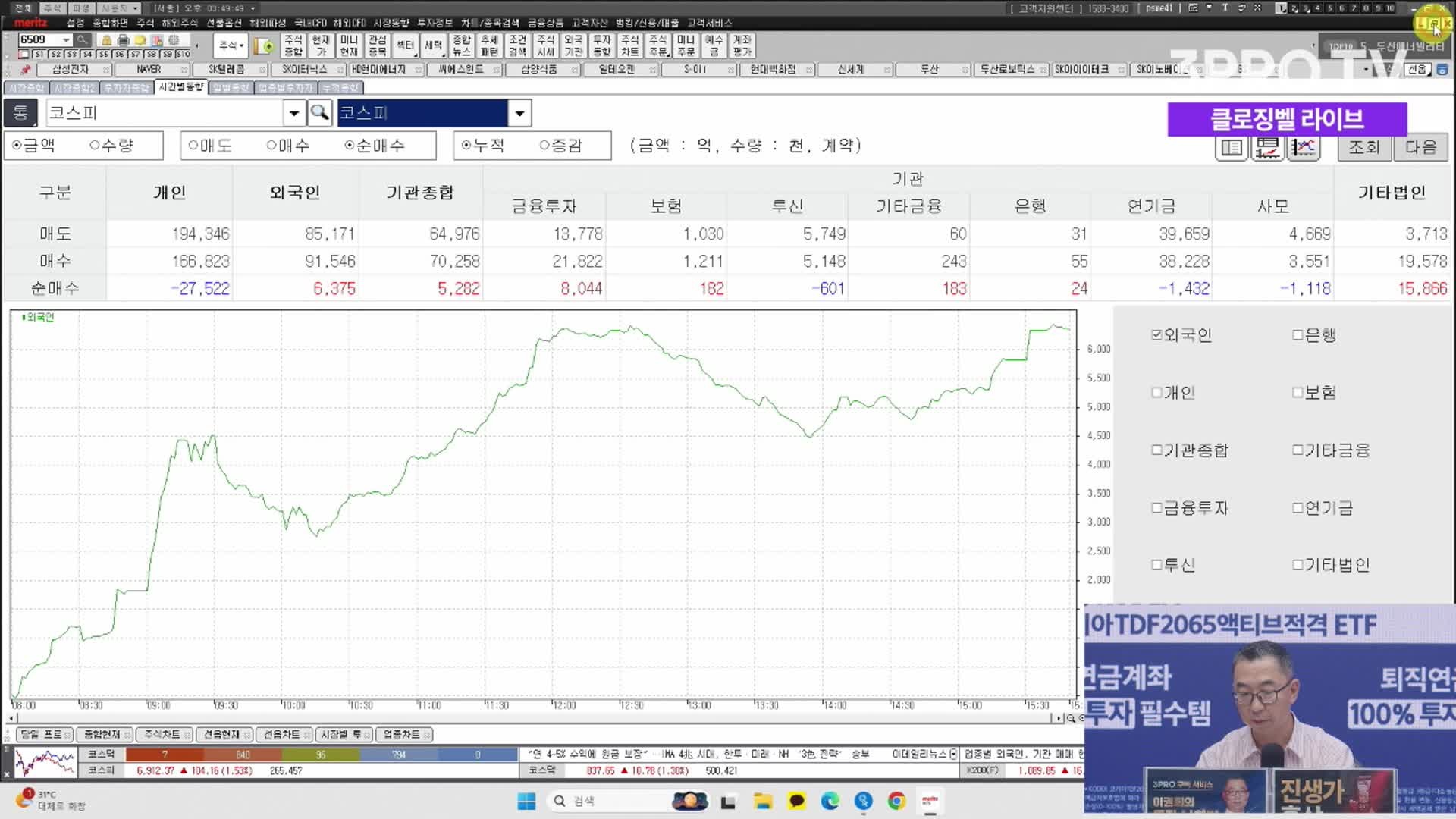Viewport: 1456px width, 819px height.
Task: Click the green arrow notebook icon in toolbar
Action: 265,46
